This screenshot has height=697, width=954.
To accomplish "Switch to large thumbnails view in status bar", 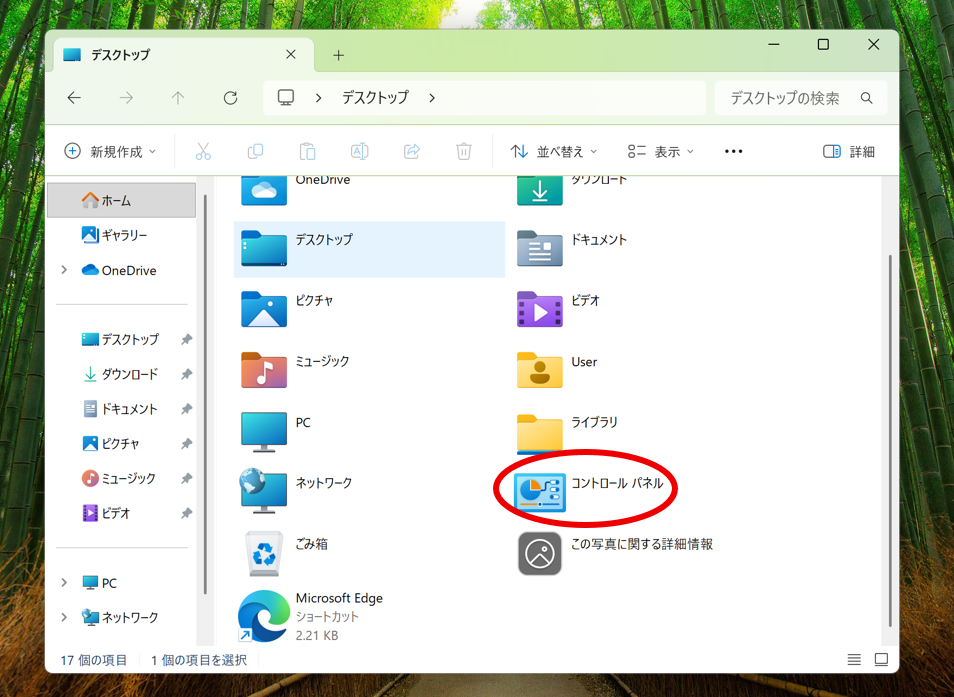I will pyautogui.click(x=881, y=660).
